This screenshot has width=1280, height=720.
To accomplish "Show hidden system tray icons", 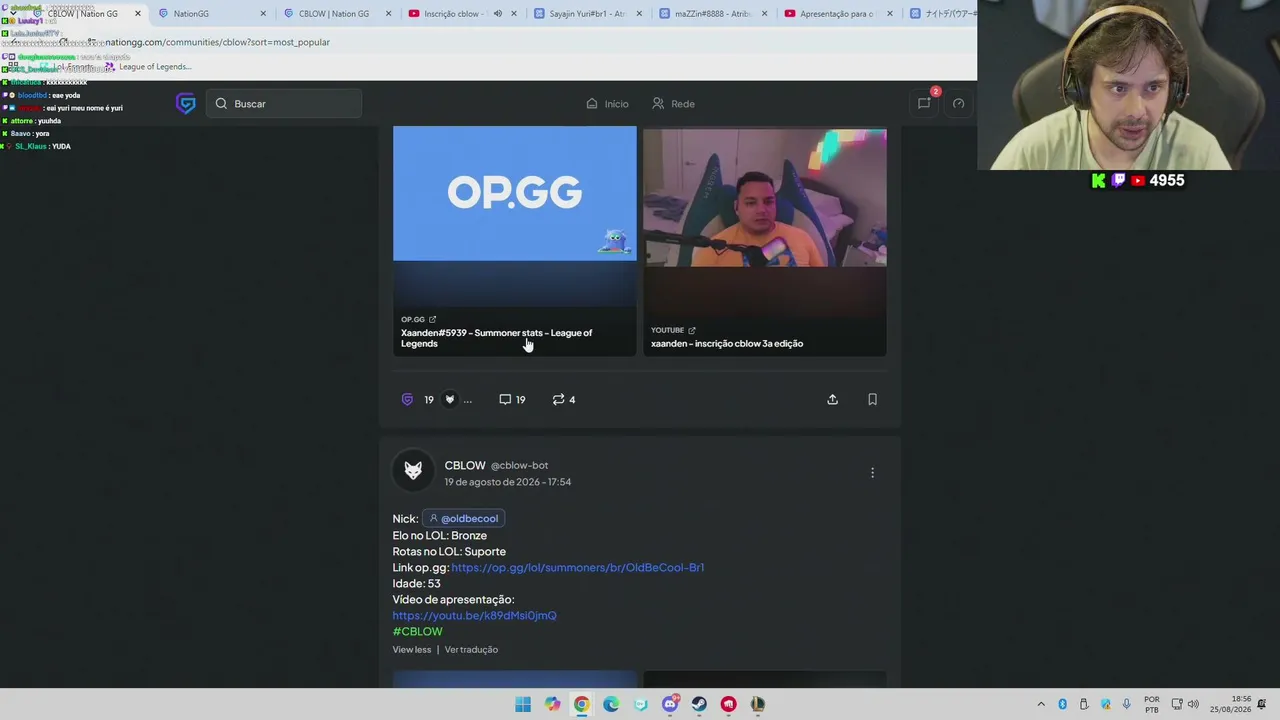I will (1041, 704).
